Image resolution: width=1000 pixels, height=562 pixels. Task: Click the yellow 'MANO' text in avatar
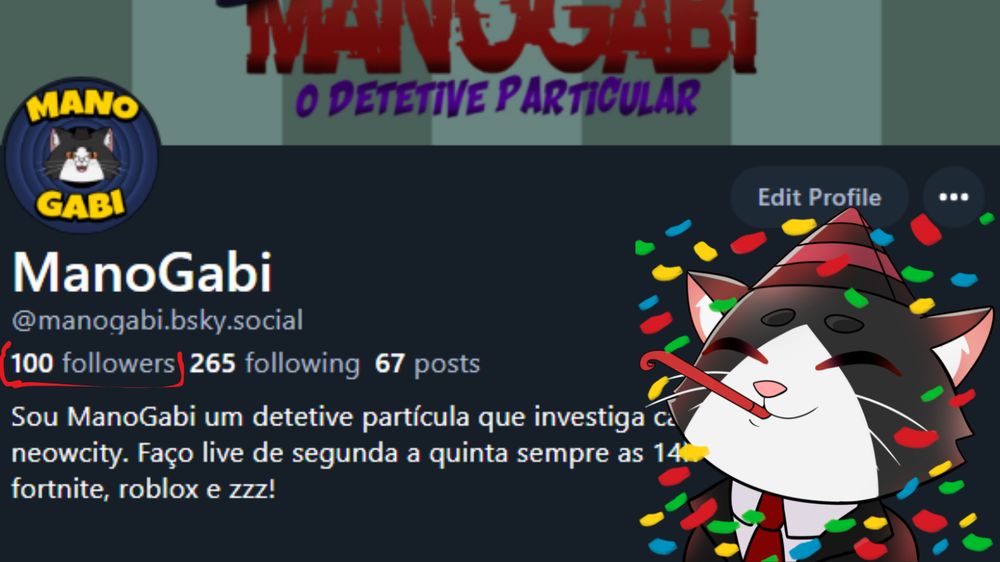82,105
